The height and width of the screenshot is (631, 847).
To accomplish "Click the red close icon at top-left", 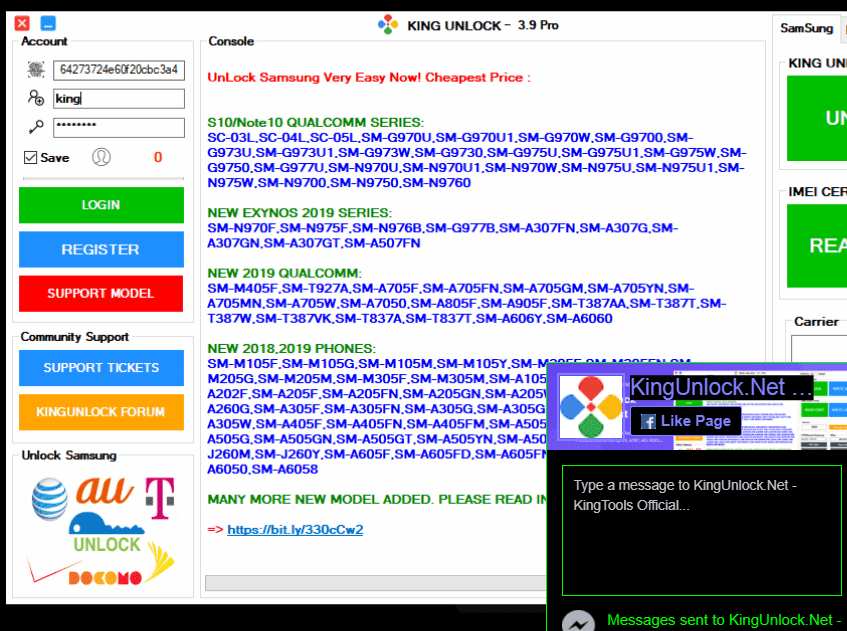I will pos(22,23).
